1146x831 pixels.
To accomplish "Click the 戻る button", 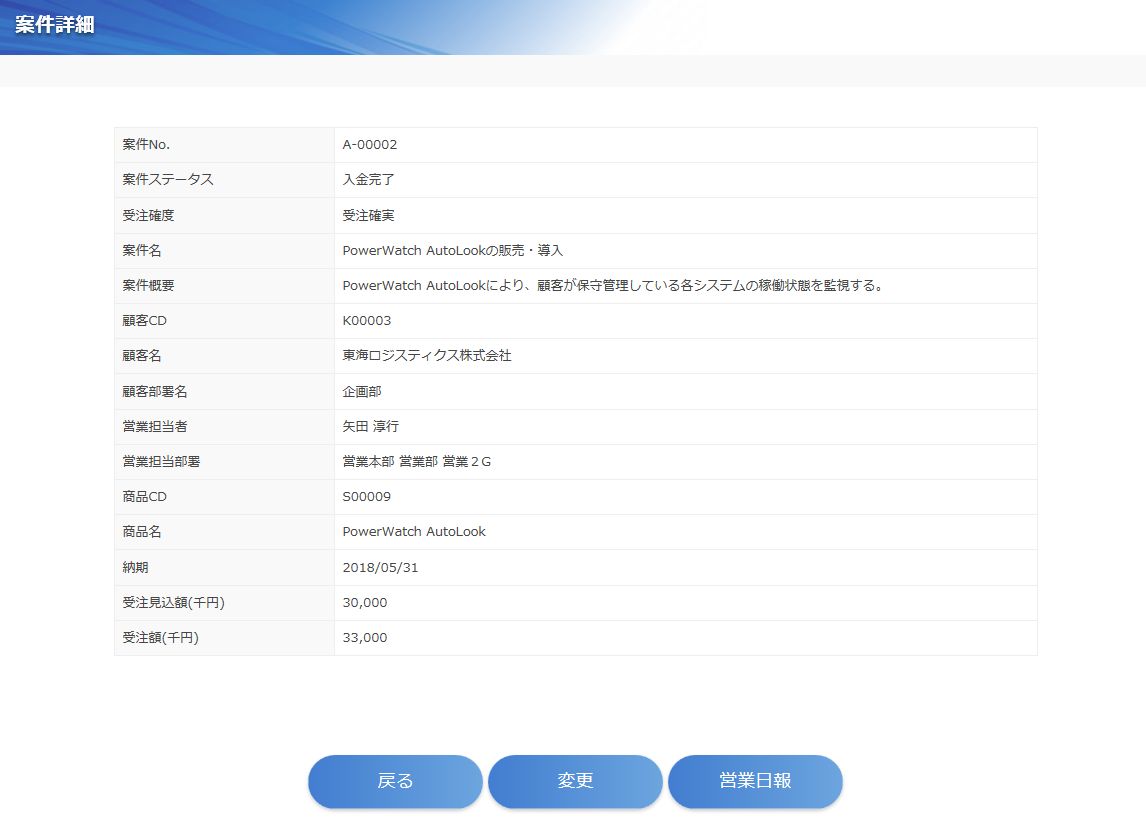I will 395,781.
